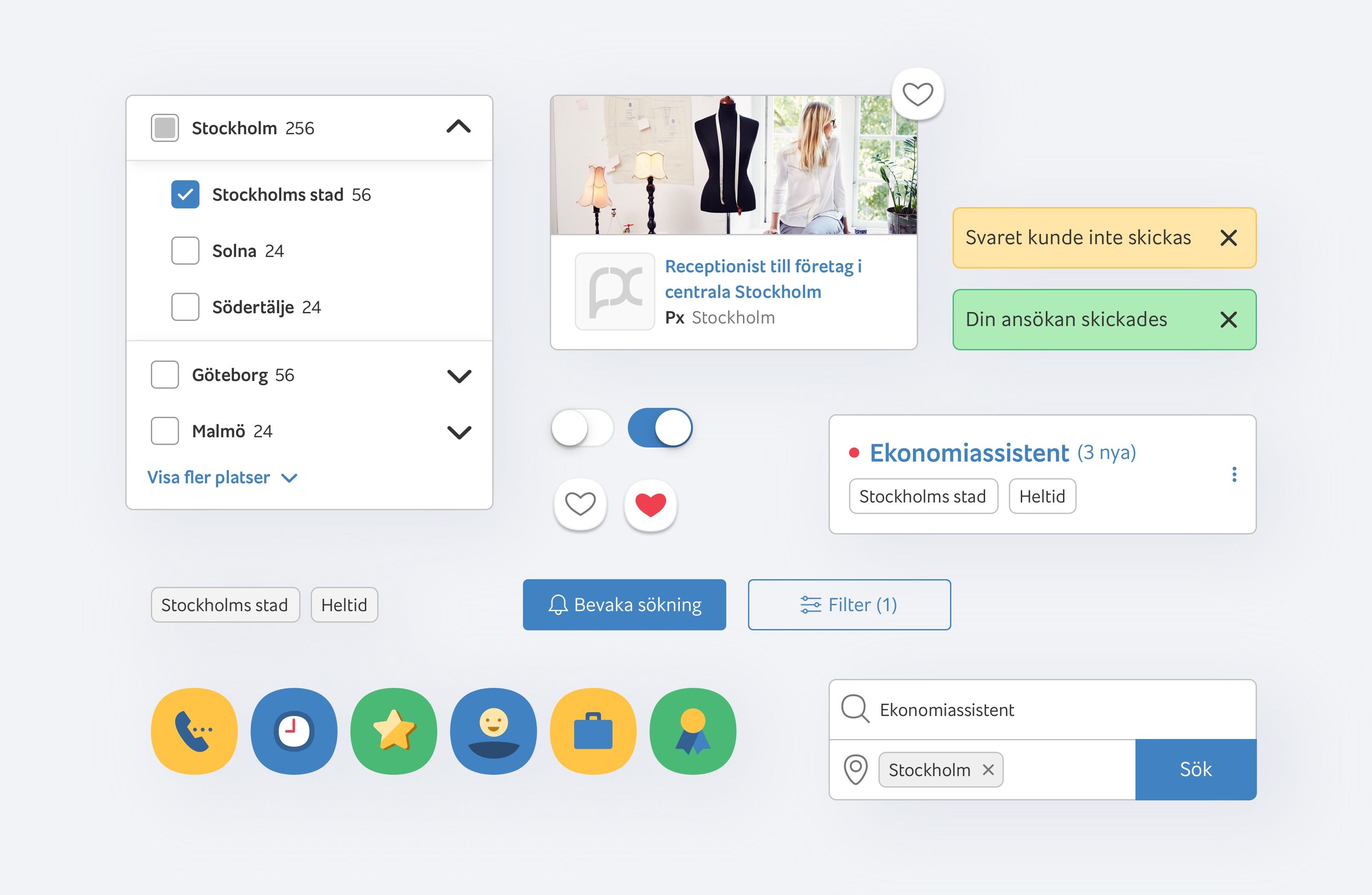Click the empty outline heart button below toggles
The width and height of the screenshot is (1372, 895).
[580, 504]
